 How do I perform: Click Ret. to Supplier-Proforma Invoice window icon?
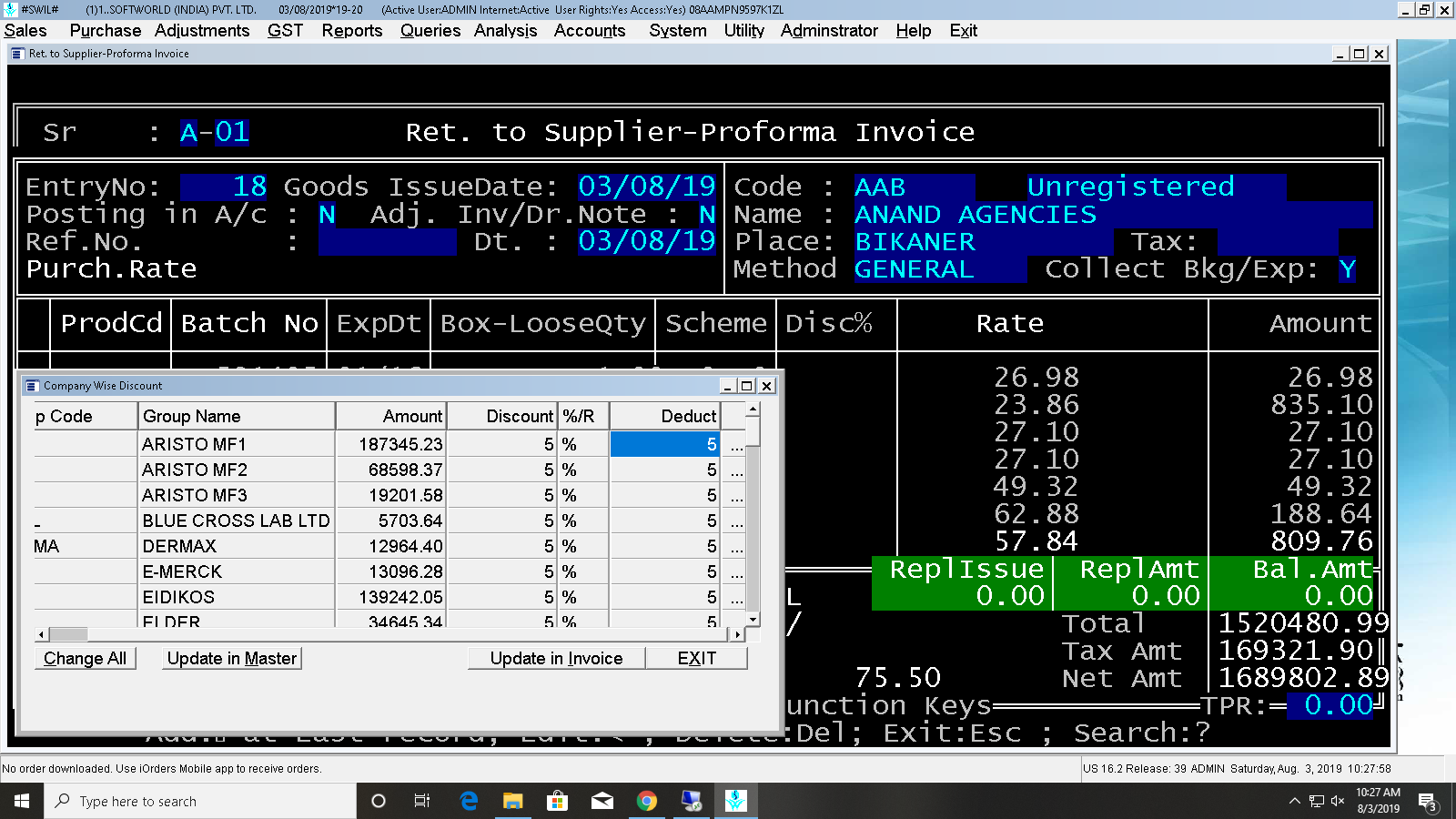[x=17, y=54]
